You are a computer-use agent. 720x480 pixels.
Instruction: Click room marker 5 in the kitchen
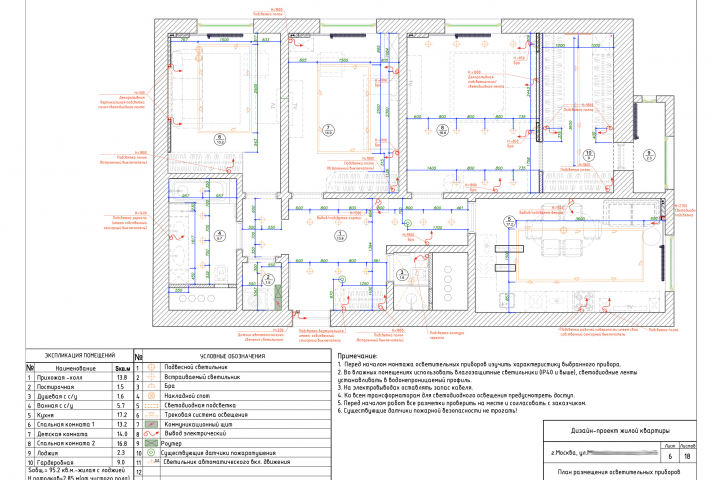509,222
